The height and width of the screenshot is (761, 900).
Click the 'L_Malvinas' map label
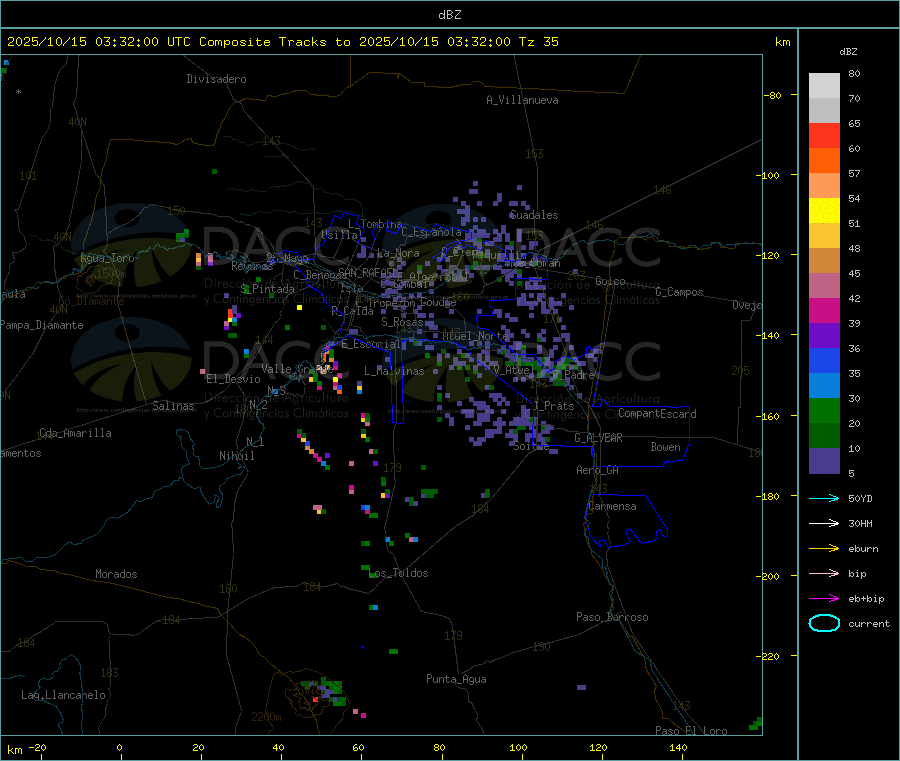tap(394, 371)
